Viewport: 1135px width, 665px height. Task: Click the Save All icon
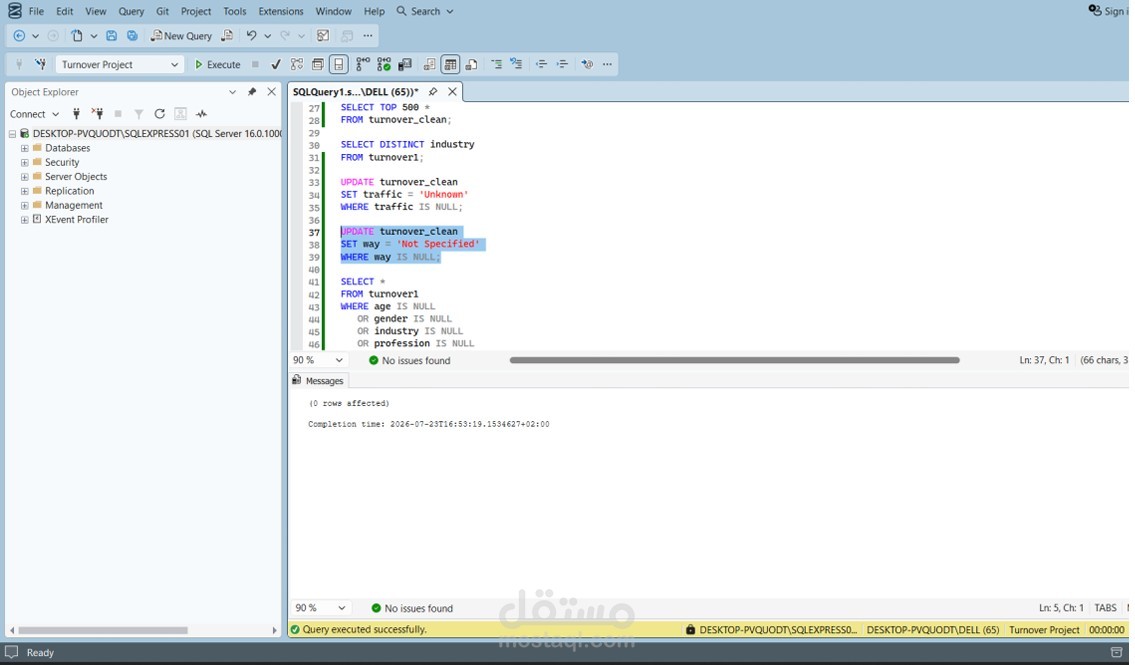(x=132, y=35)
